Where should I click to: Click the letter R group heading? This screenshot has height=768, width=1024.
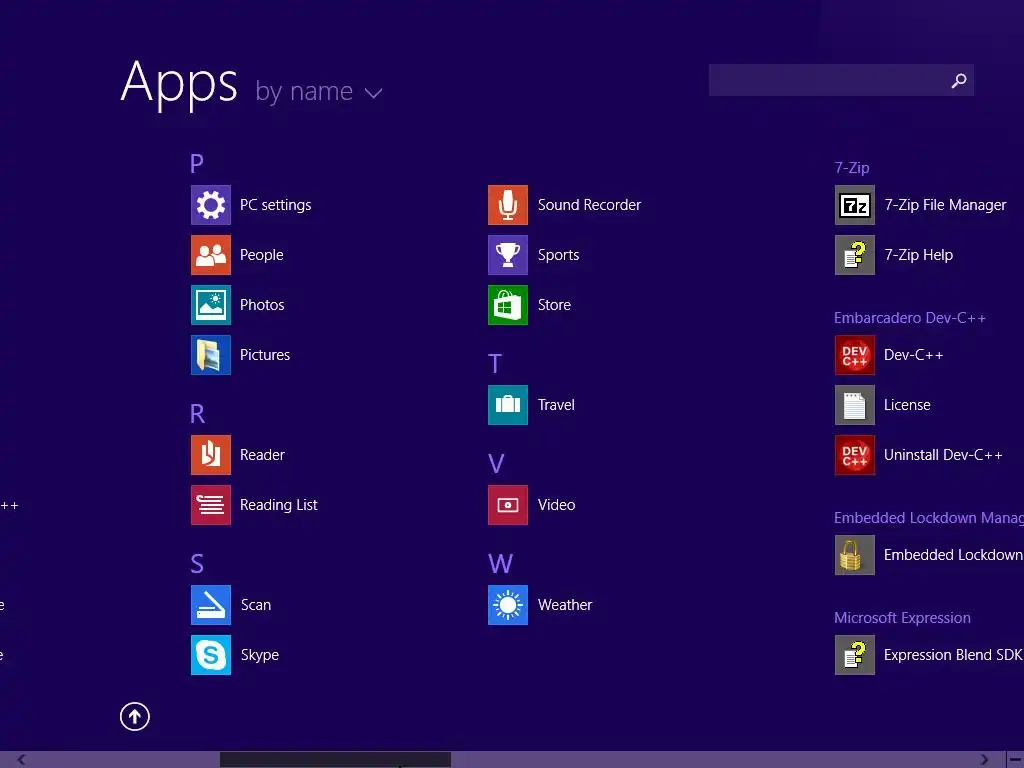[197, 413]
